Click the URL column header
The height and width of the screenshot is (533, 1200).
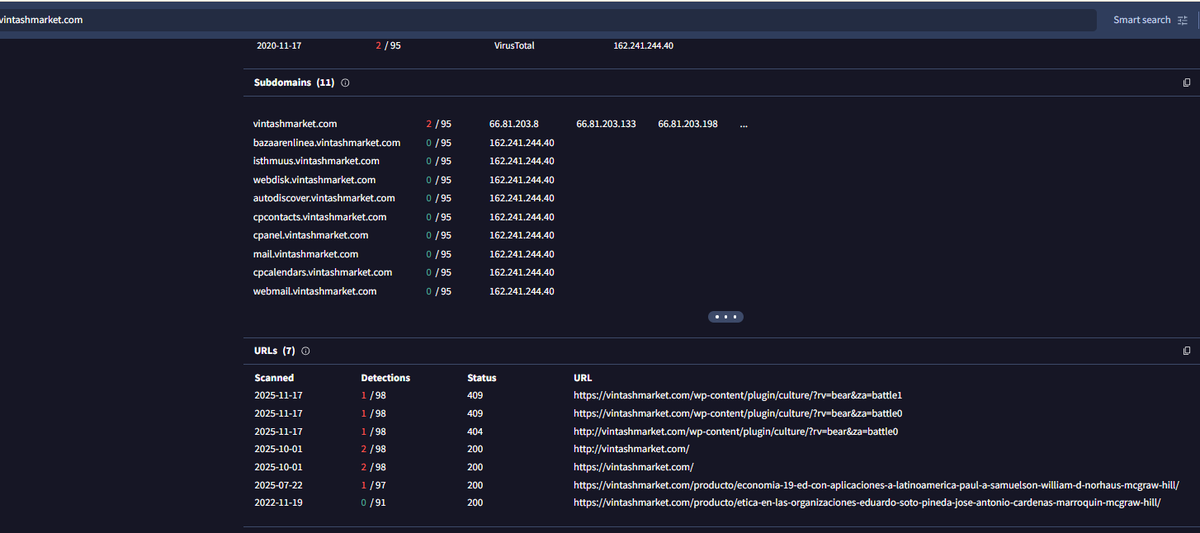point(582,378)
